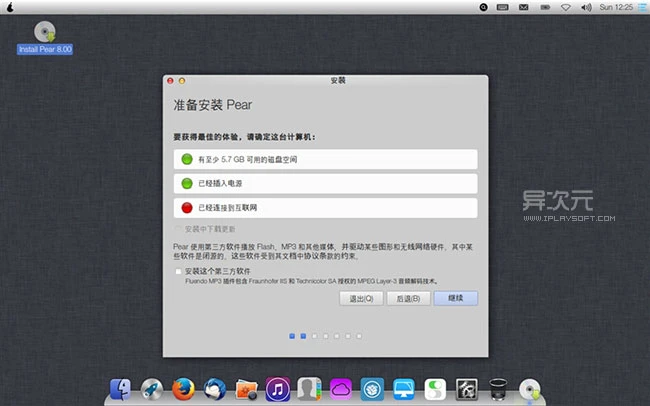The width and height of the screenshot is (650, 406).
Task: Click the first blue progress step dot
Action: 292,336
